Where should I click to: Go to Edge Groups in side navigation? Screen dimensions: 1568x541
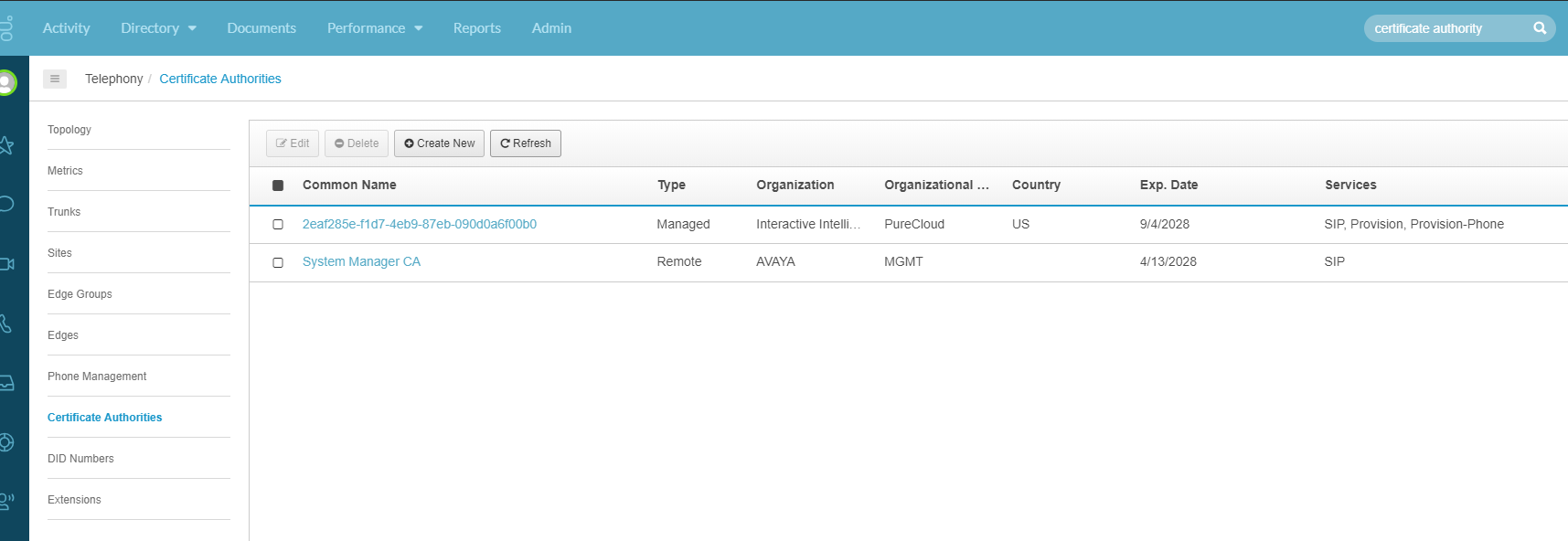[x=80, y=294]
